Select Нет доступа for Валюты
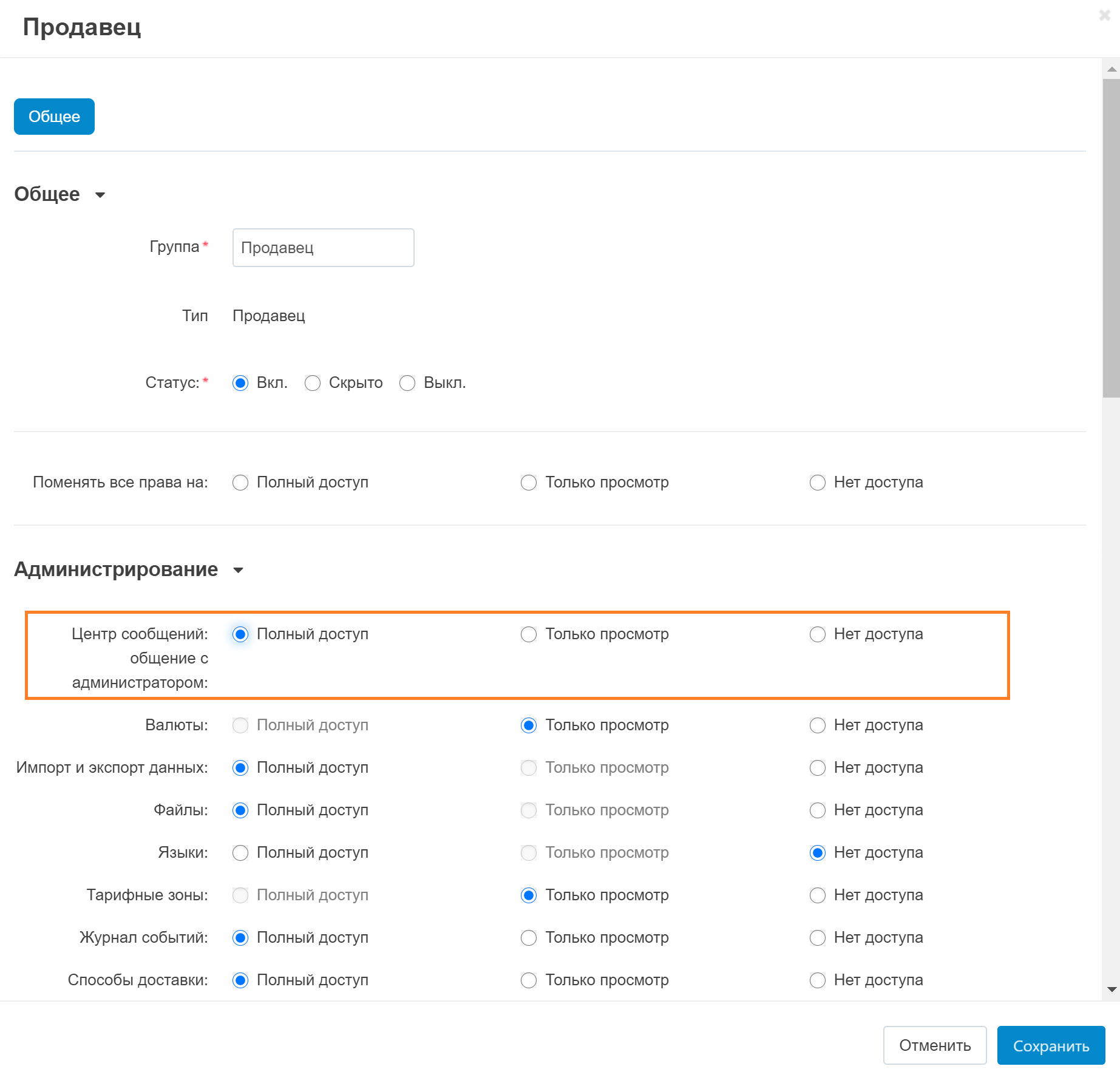 [818, 725]
